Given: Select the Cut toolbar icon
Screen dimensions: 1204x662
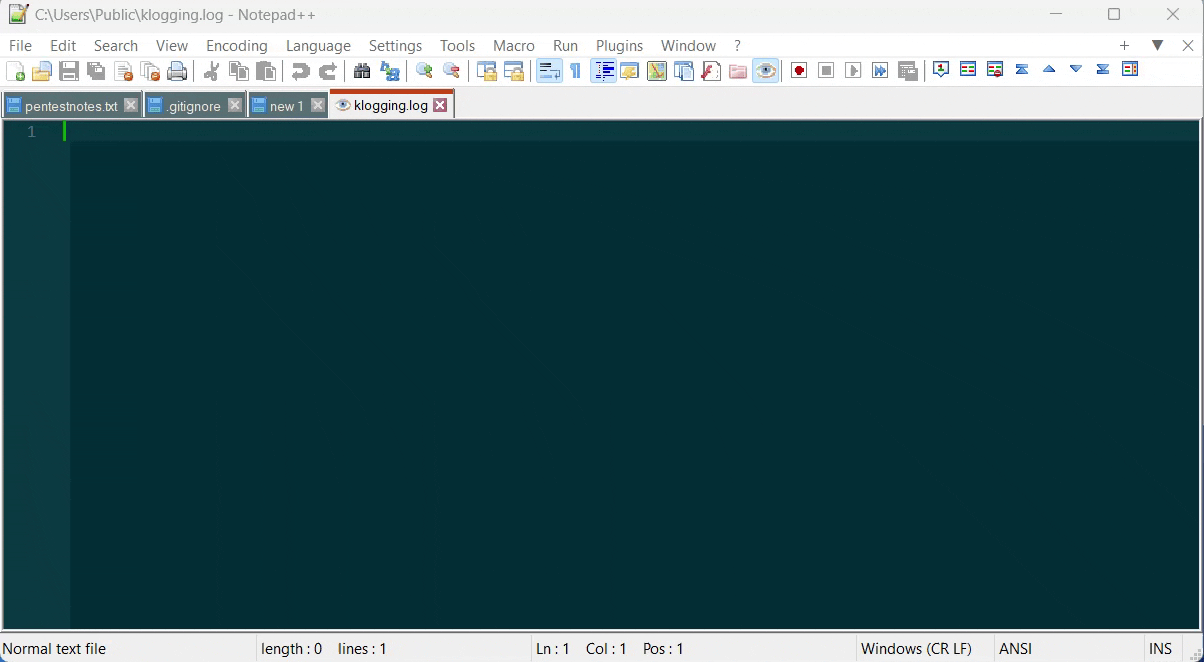Looking at the screenshot, I should tap(211, 70).
